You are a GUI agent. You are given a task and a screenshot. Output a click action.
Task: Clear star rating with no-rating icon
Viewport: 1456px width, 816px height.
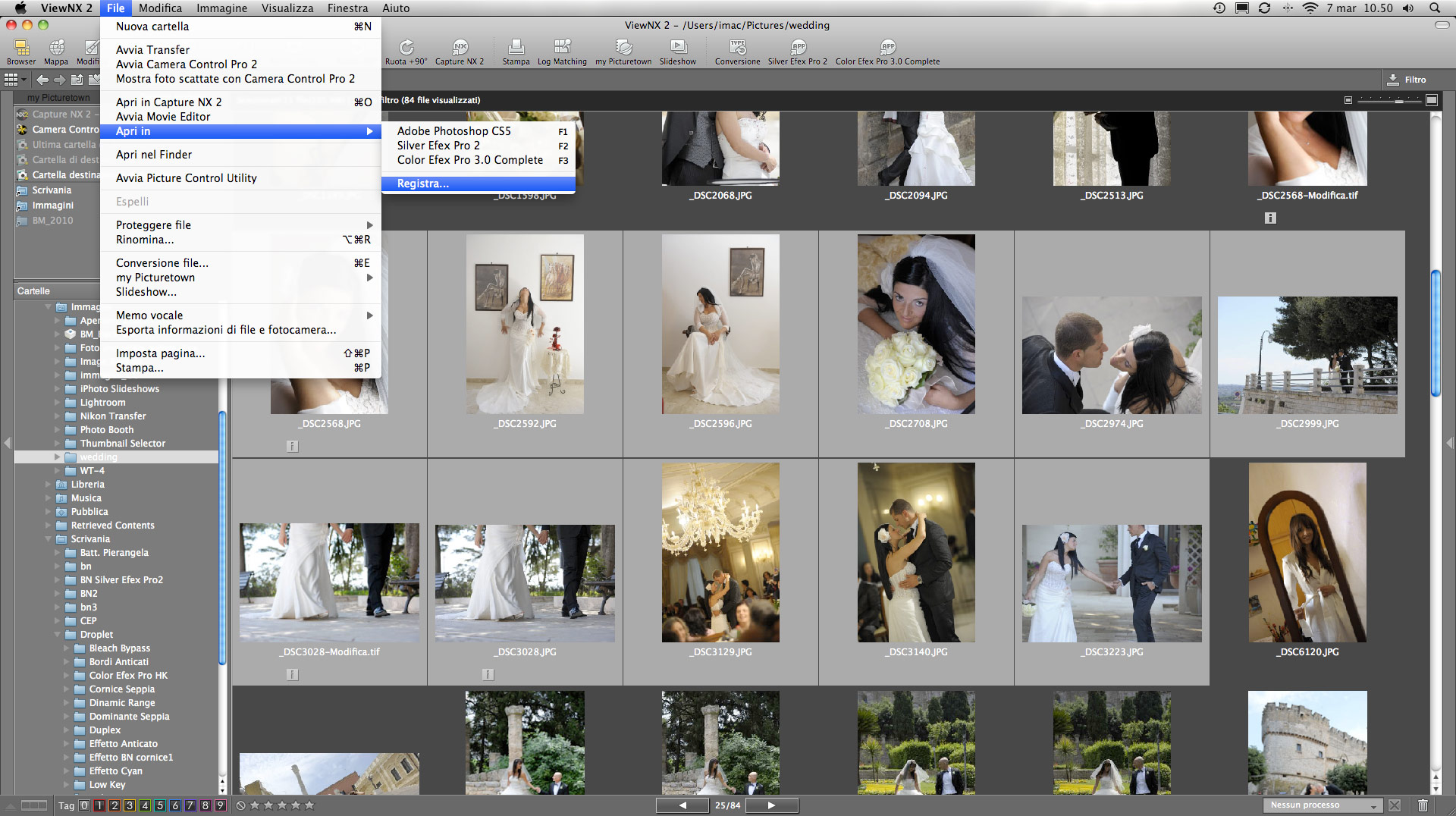[x=240, y=805]
